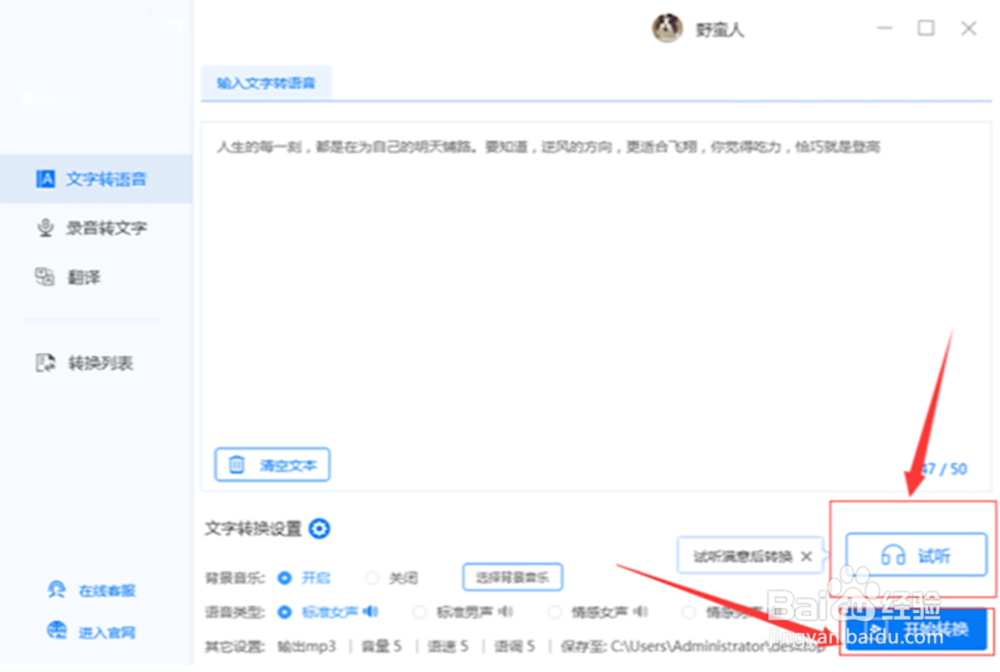1000x672 pixels.
Task: Select 关闭 to disable background music
Action: point(372,578)
